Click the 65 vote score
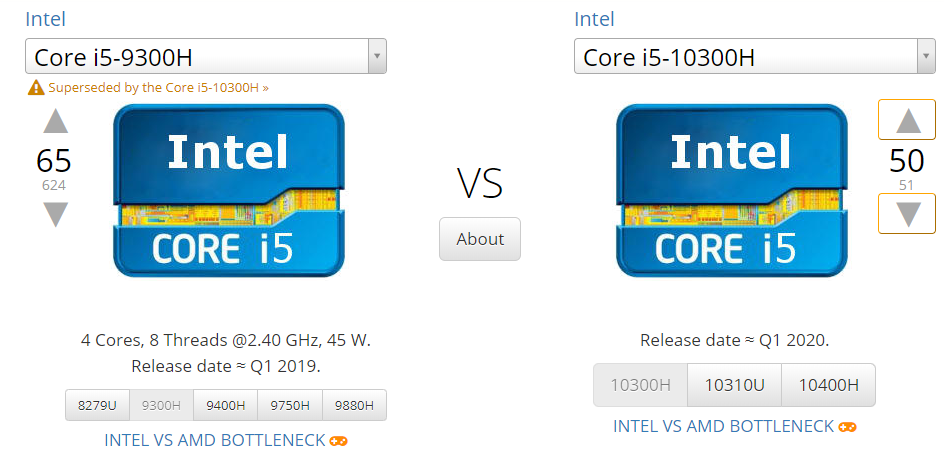Screen dimensions: 944x466 tap(54, 161)
